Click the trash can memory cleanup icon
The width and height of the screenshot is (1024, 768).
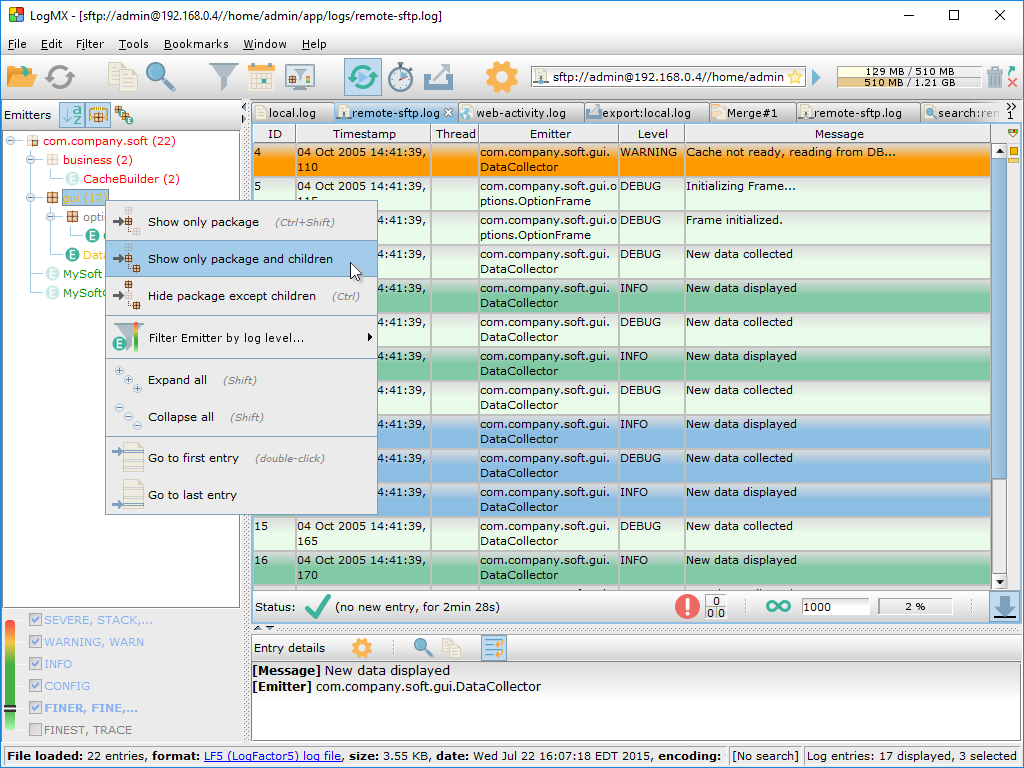[994, 77]
